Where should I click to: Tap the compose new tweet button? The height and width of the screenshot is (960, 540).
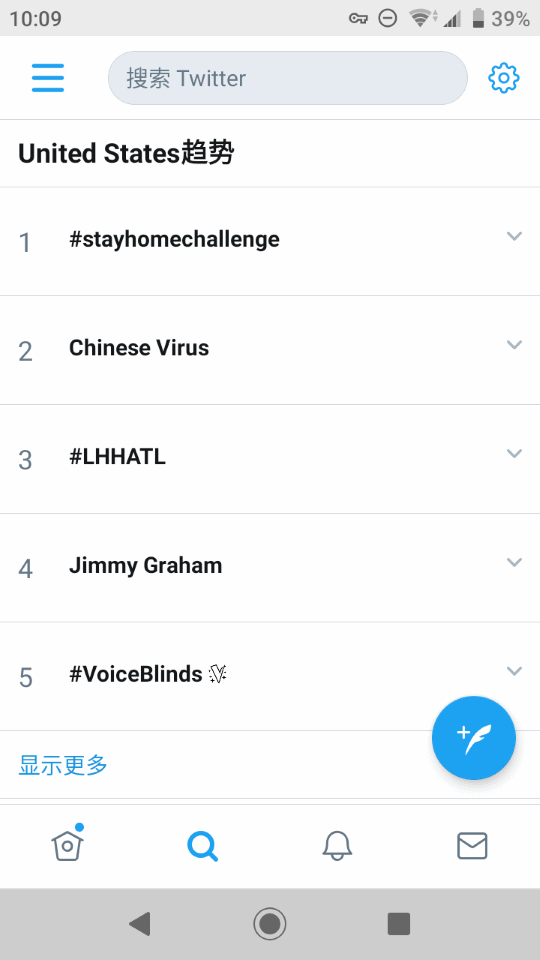pyautogui.click(x=474, y=738)
